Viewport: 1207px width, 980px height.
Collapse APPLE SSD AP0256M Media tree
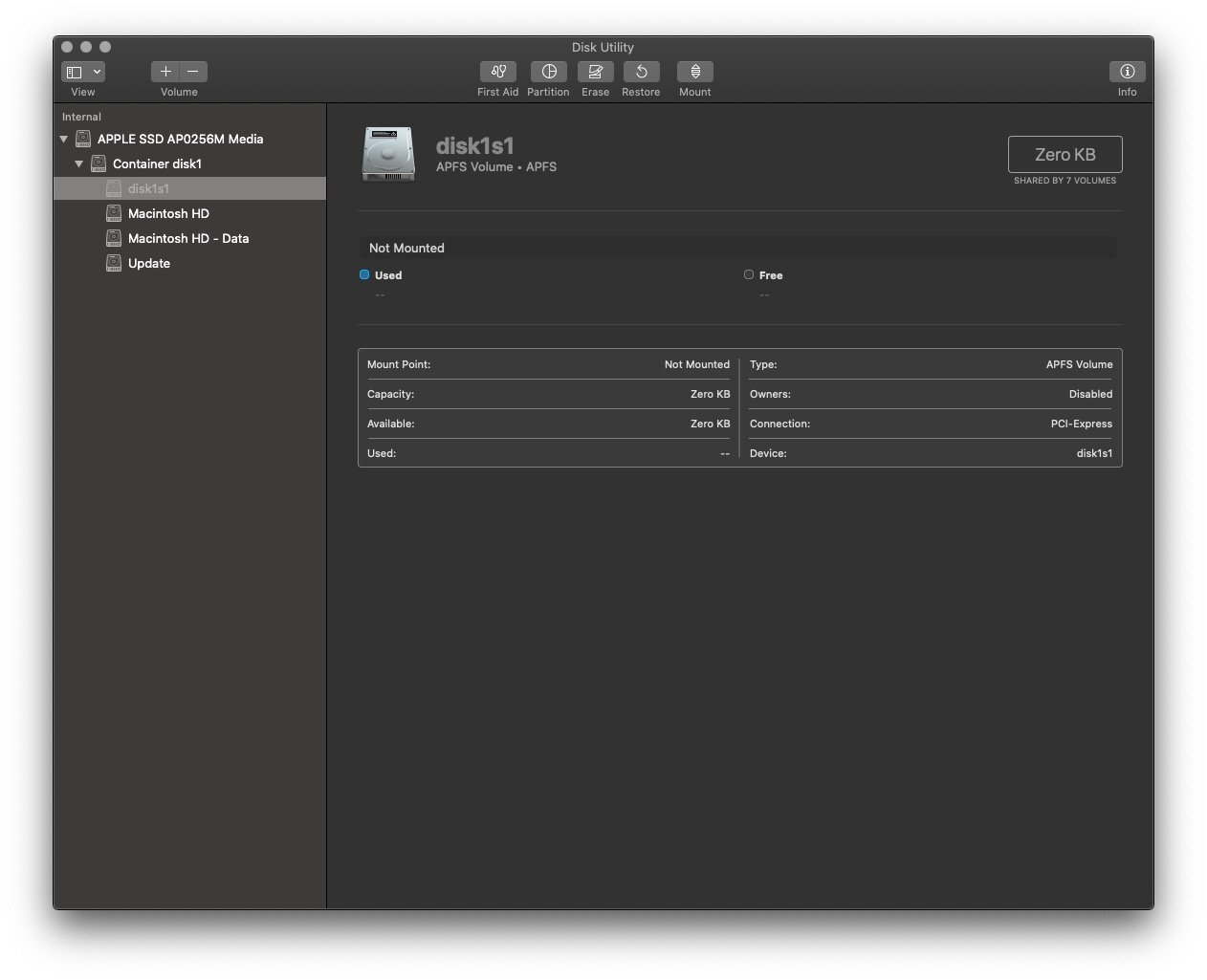(x=64, y=139)
